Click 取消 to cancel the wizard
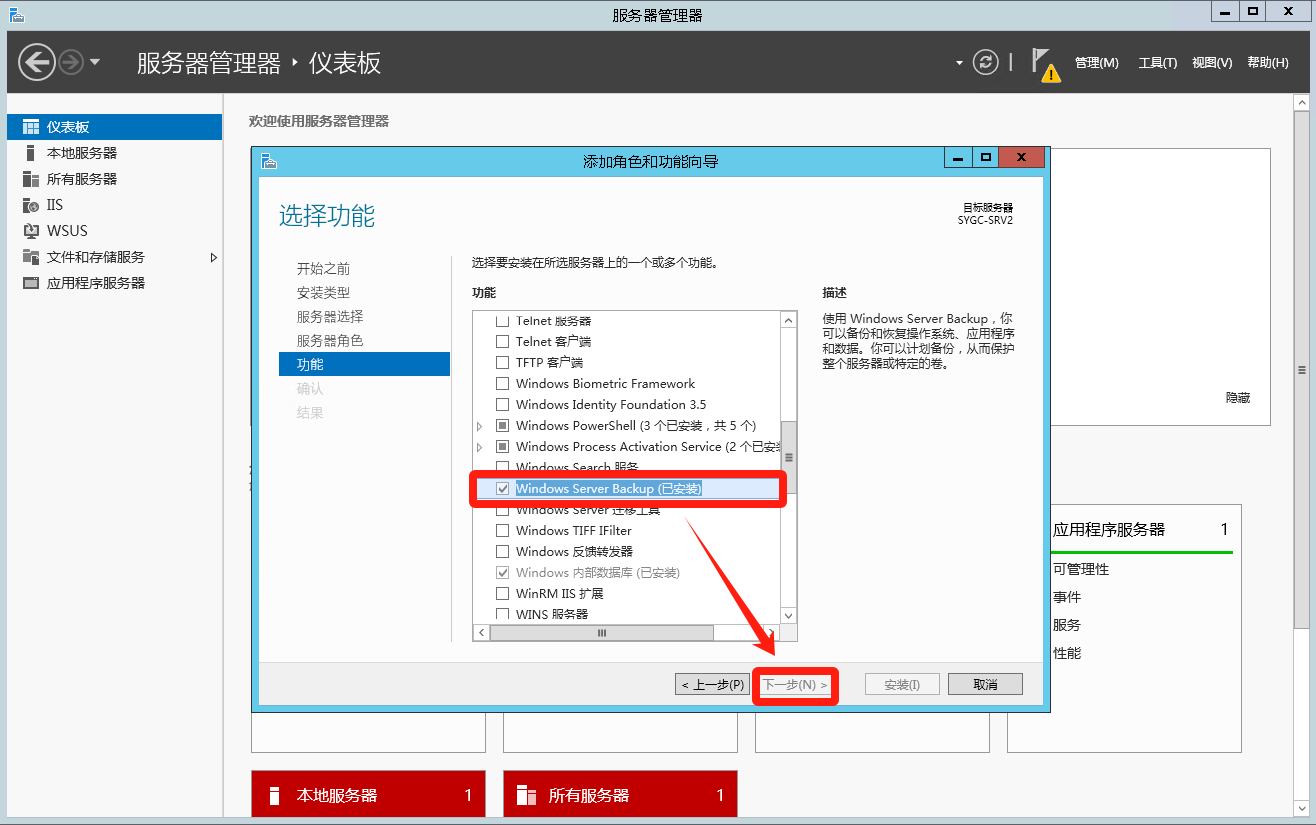Screen dimensions: 1316x825 (x=985, y=685)
